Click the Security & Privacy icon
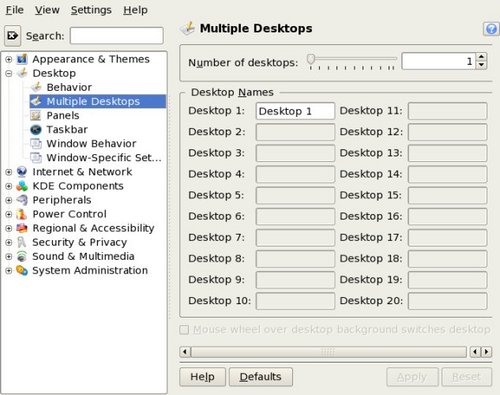The width and height of the screenshot is (500, 395). point(22,242)
